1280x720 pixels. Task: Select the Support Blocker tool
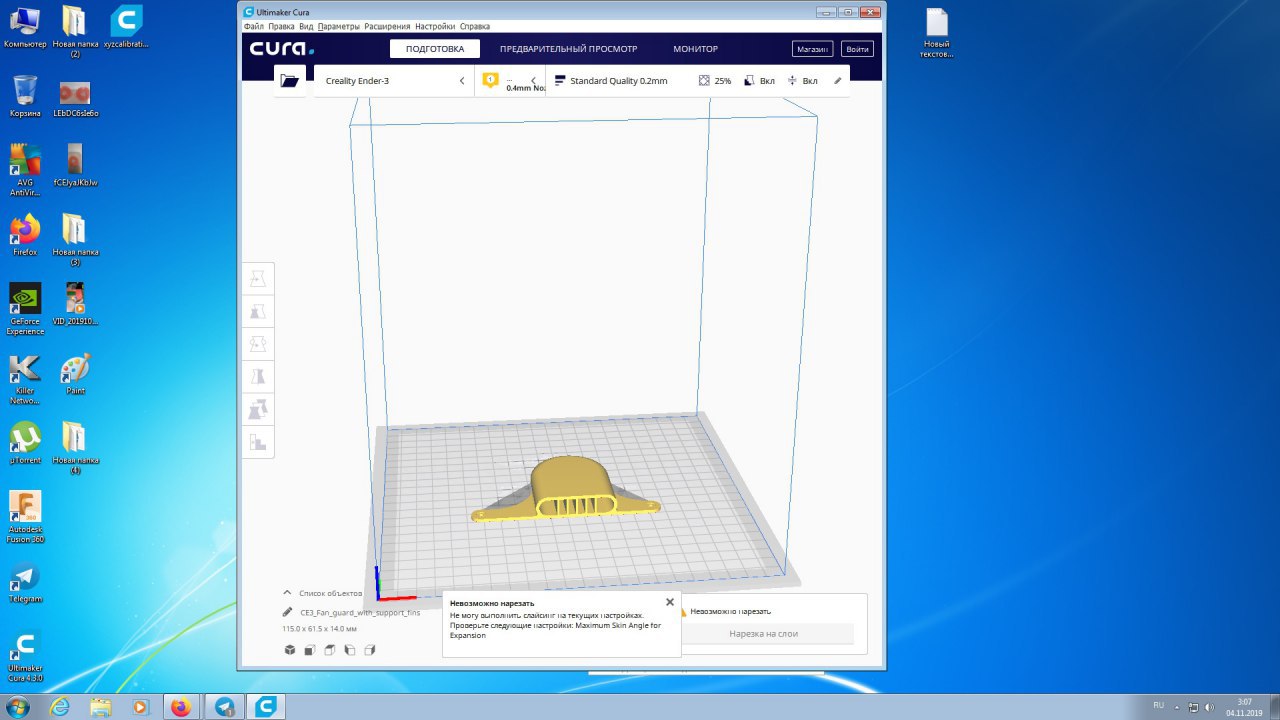click(258, 442)
